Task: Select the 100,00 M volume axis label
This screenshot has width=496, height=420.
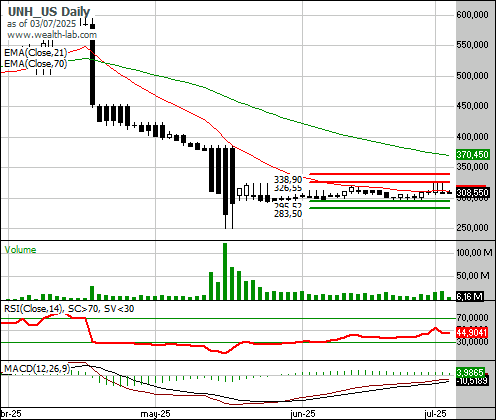Action: point(474,253)
